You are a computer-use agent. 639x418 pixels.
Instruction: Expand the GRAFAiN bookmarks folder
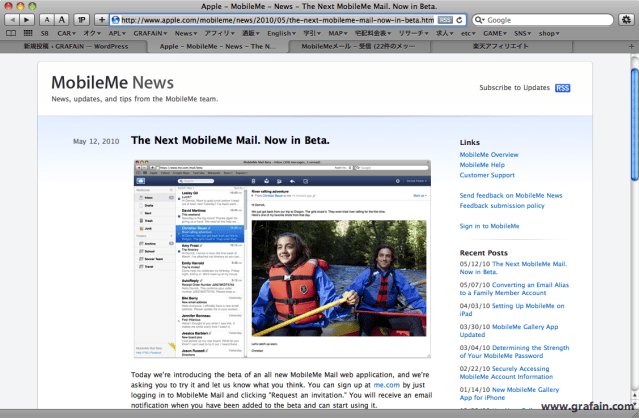pyautogui.click(x=150, y=33)
